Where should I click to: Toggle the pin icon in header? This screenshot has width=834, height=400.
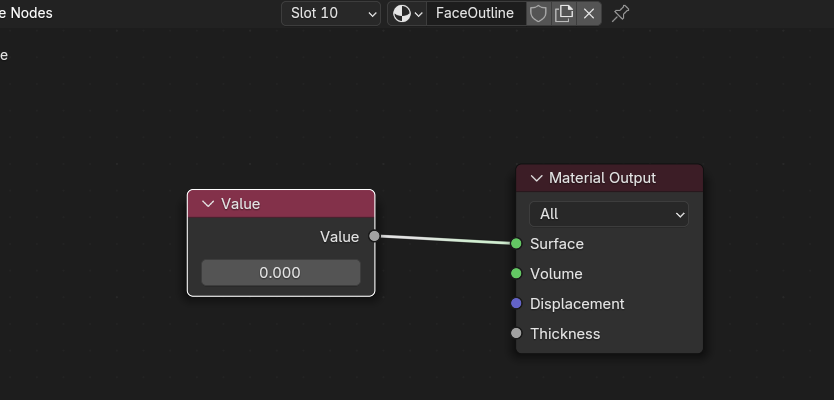(x=620, y=13)
